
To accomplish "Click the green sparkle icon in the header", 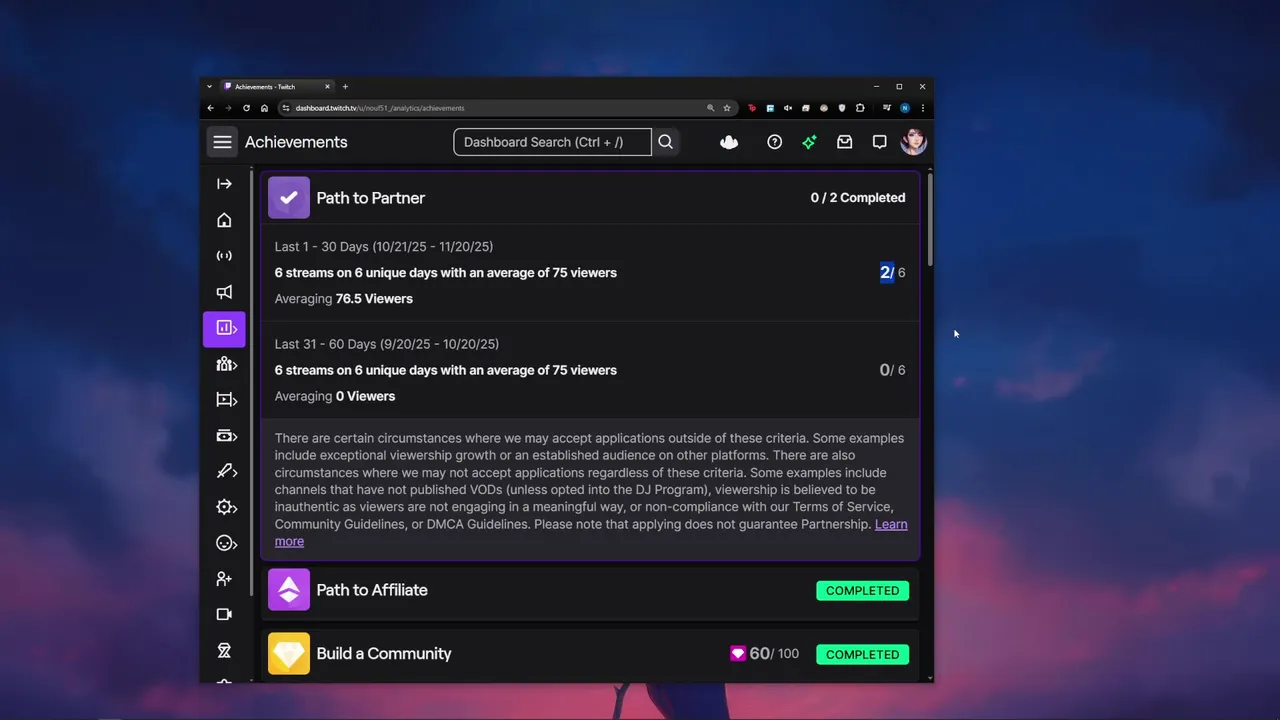I will click(809, 142).
